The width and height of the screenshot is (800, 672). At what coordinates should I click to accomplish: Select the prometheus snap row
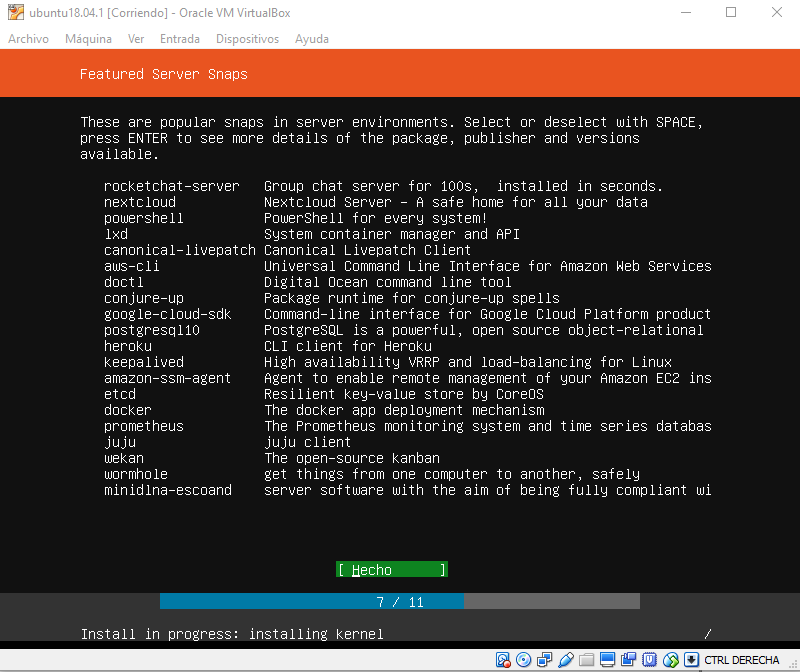click(408, 426)
